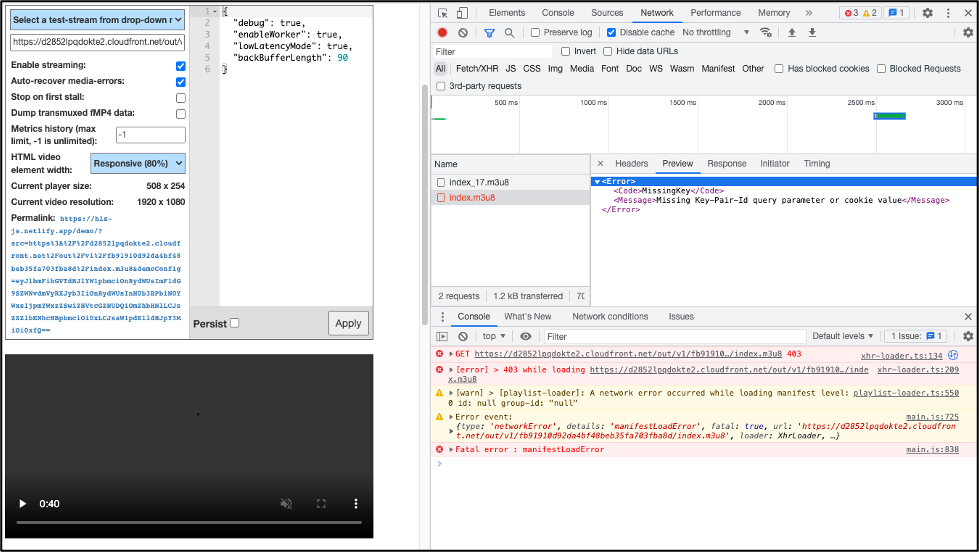
Task: Check Stop on first stall
Action: tap(181, 98)
